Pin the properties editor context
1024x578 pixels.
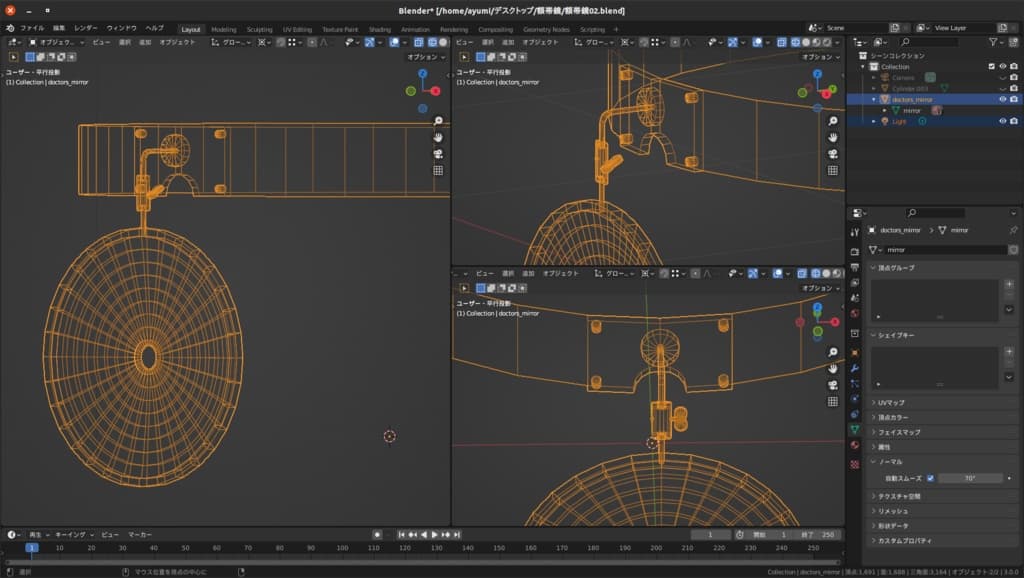[1012, 230]
